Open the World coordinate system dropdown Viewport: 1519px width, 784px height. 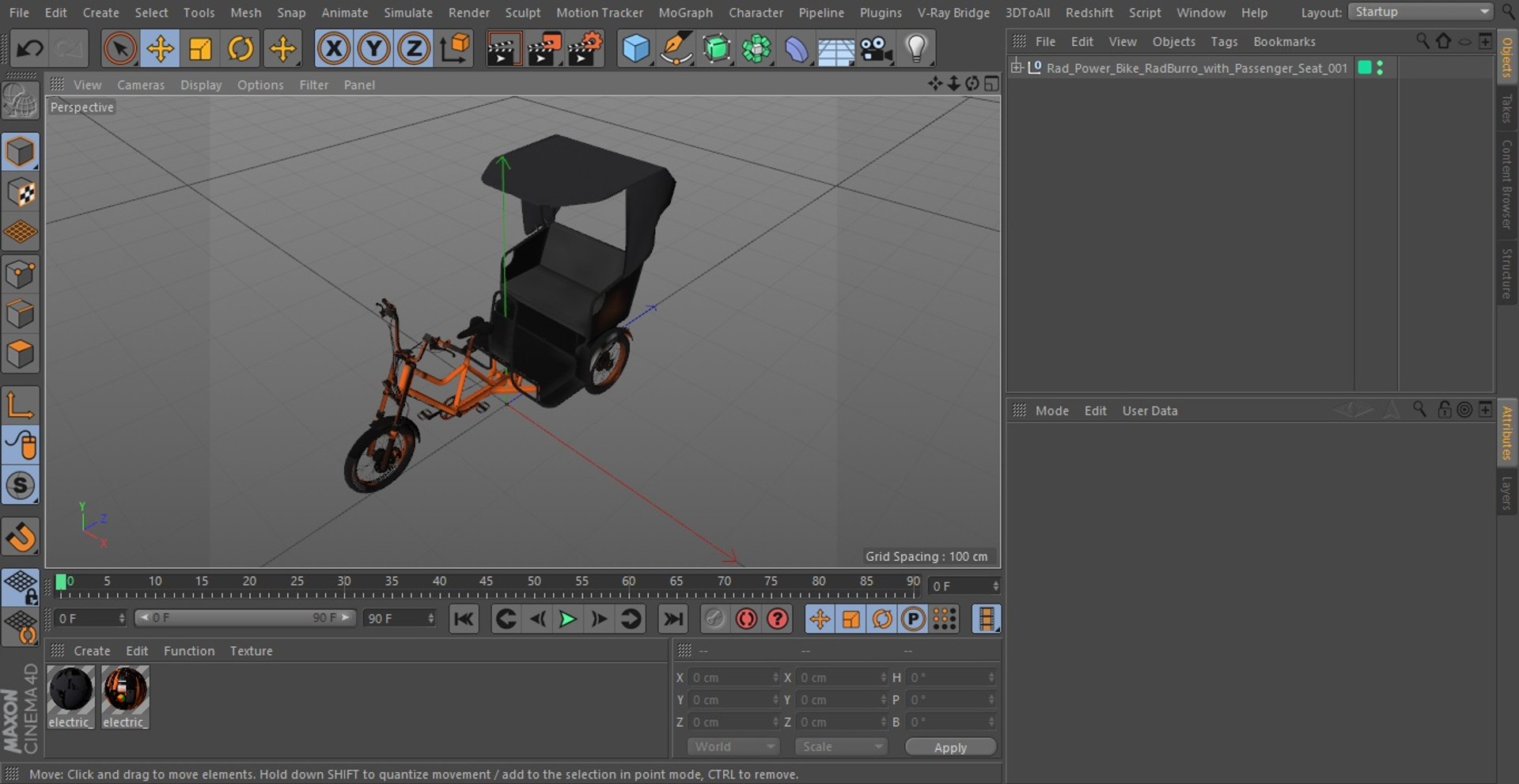pos(733,747)
